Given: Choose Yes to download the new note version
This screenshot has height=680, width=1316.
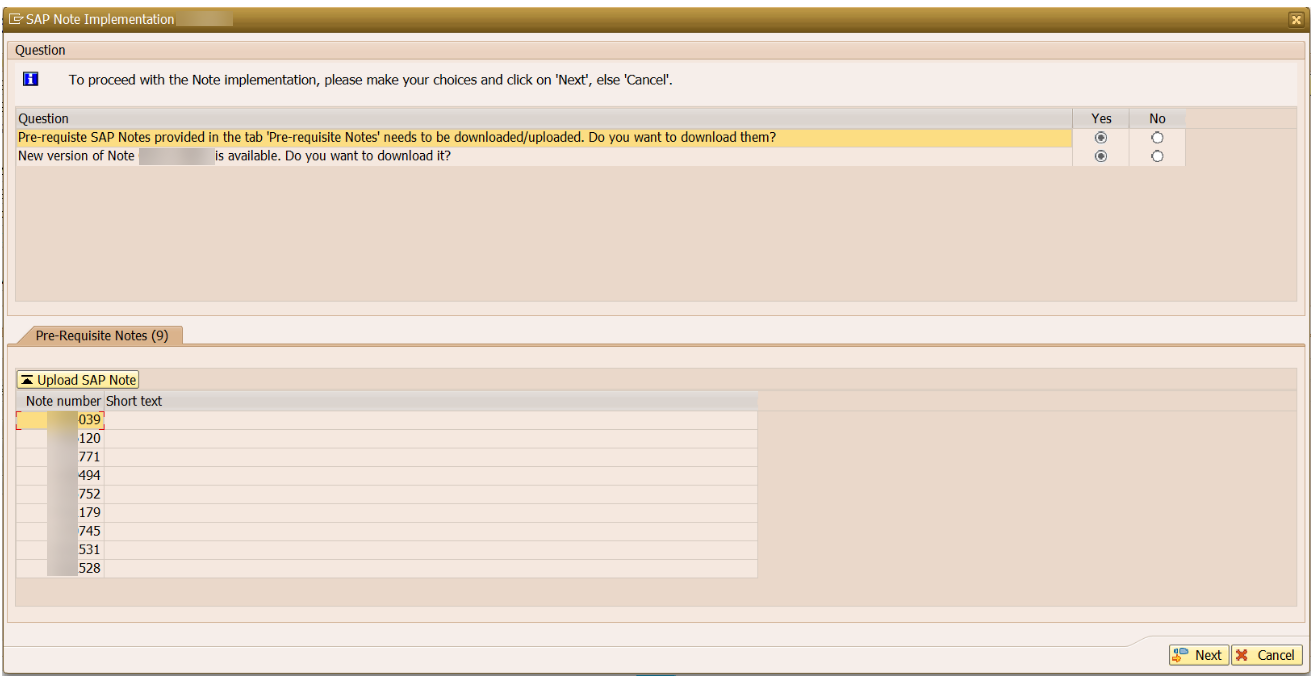Looking at the screenshot, I should click(x=1101, y=157).
